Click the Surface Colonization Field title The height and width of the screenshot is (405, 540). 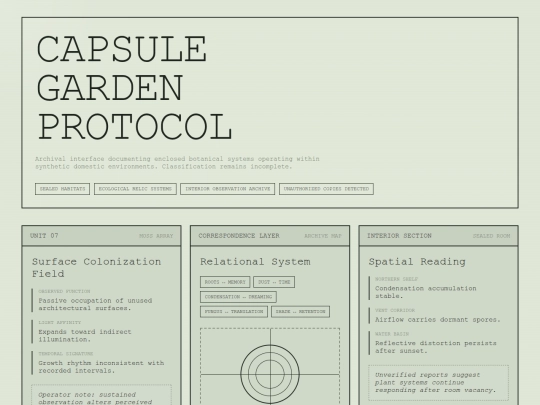pyautogui.click(x=96, y=268)
